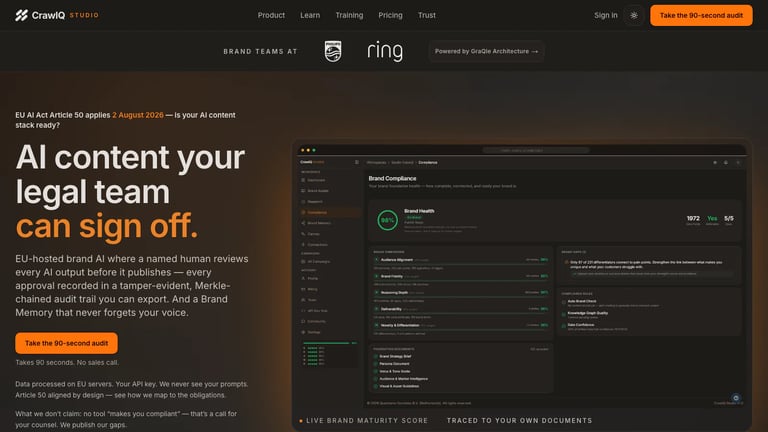768x432 pixels.
Task: Open 'see how we map to the obligations'
Action: [170, 395]
